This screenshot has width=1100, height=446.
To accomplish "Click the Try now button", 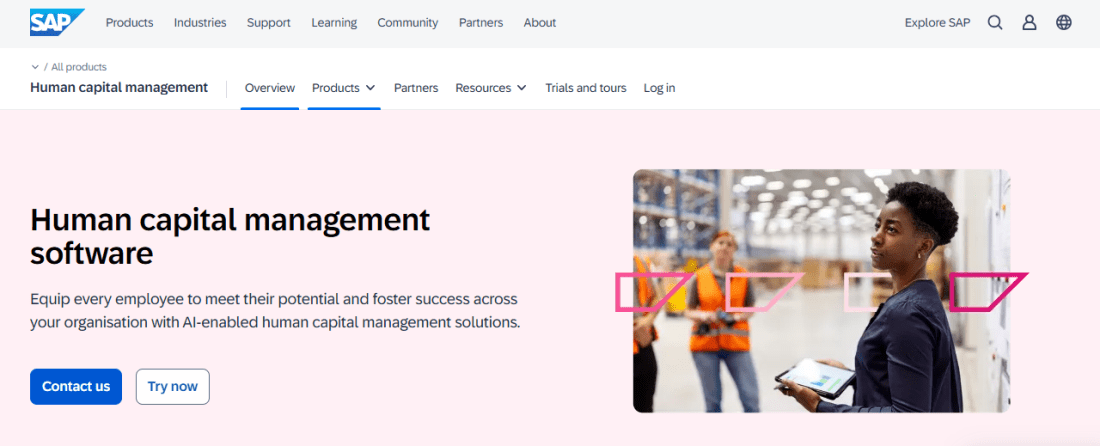I will tap(173, 386).
